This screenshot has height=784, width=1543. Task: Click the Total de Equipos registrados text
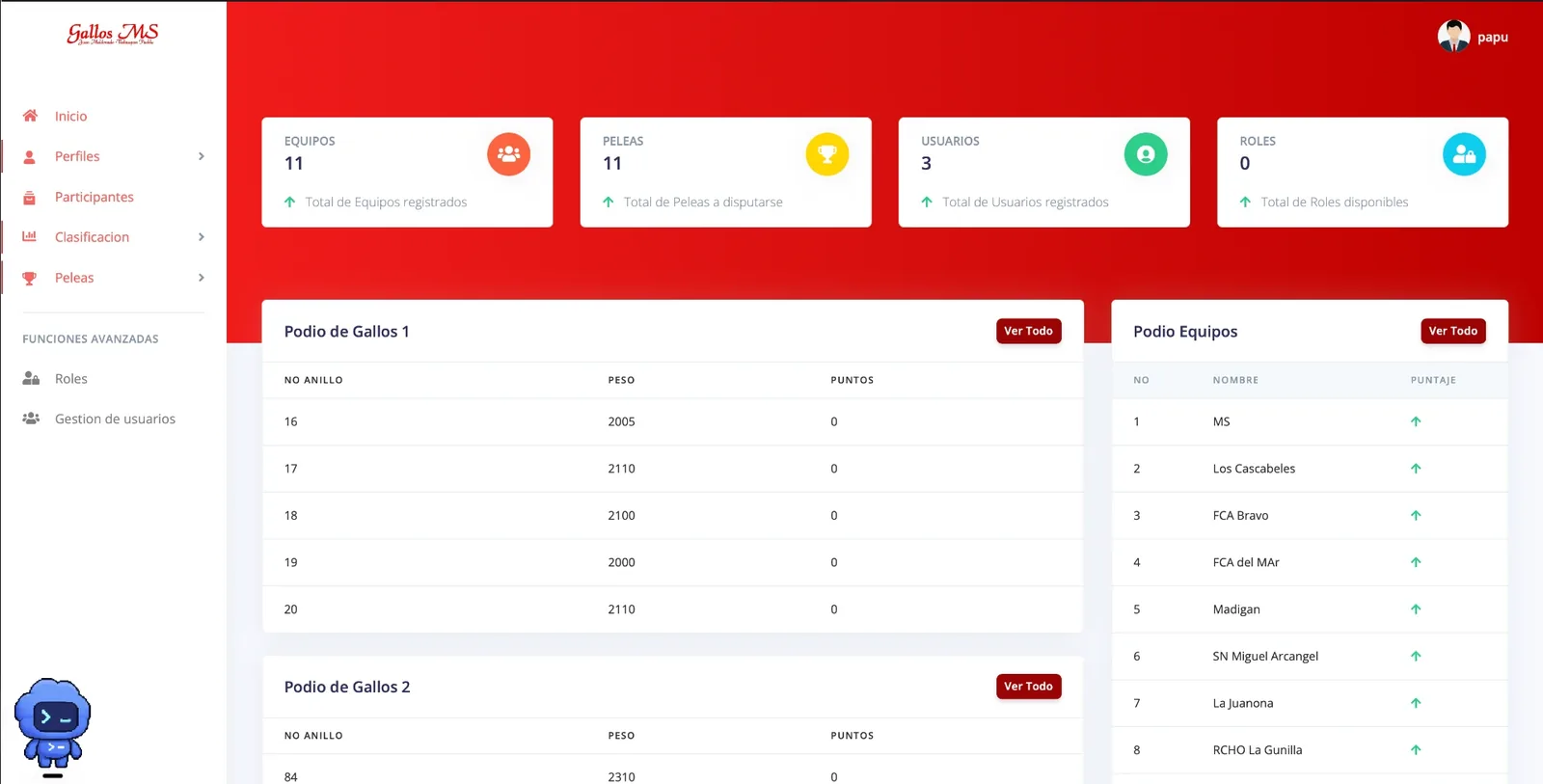click(x=386, y=203)
